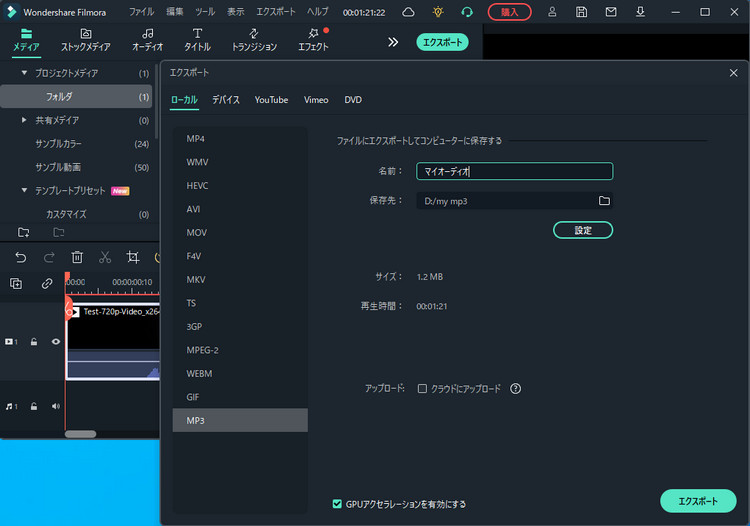The width and height of the screenshot is (750, 526).
Task: Open the user account icon
Action: [x=552, y=12]
